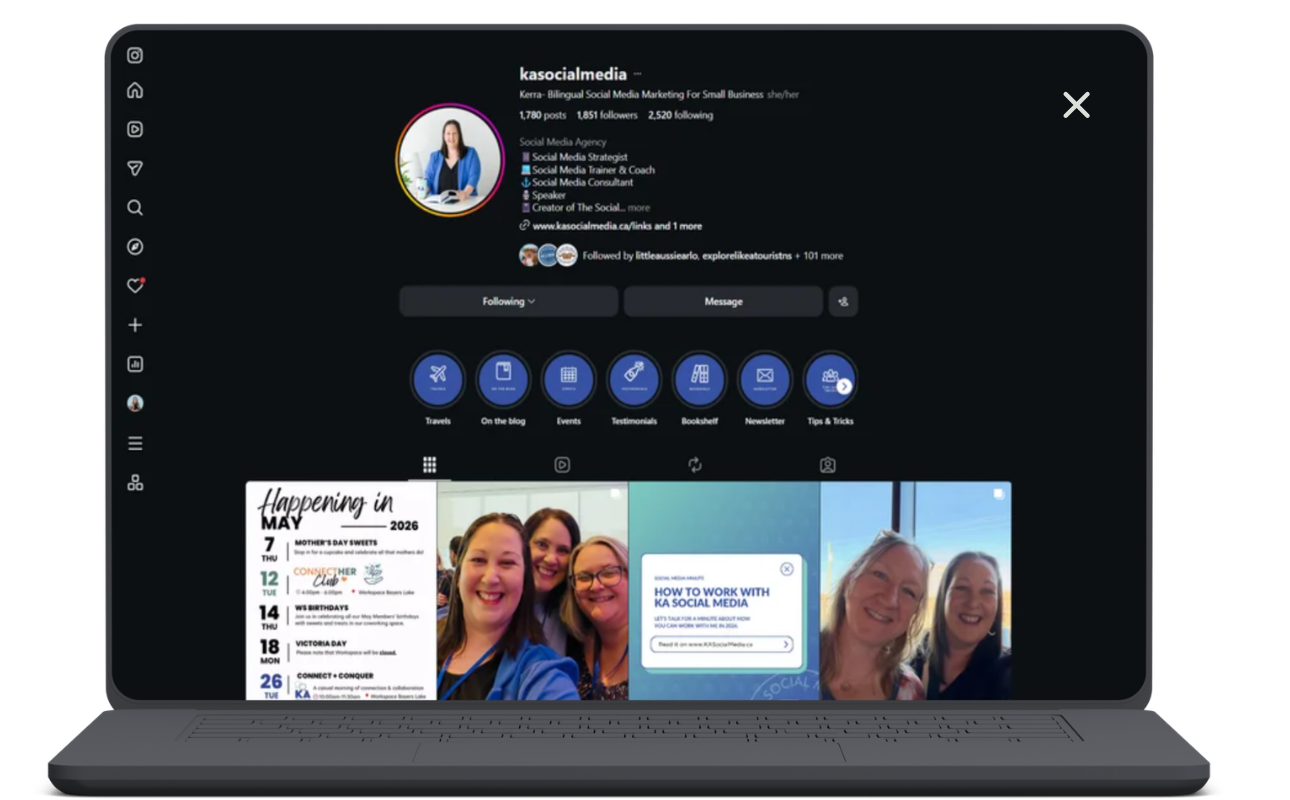The width and height of the screenshot is (1290, 800).
Task: Expand the bio with the more link
Action: [x=639, y=208]
